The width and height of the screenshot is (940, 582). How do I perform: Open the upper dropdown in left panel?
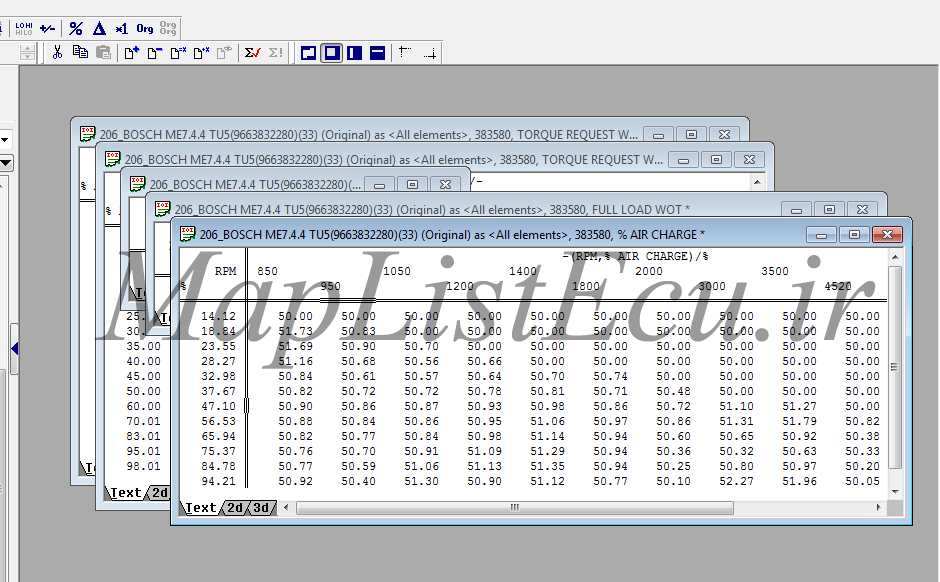(5, 140)
